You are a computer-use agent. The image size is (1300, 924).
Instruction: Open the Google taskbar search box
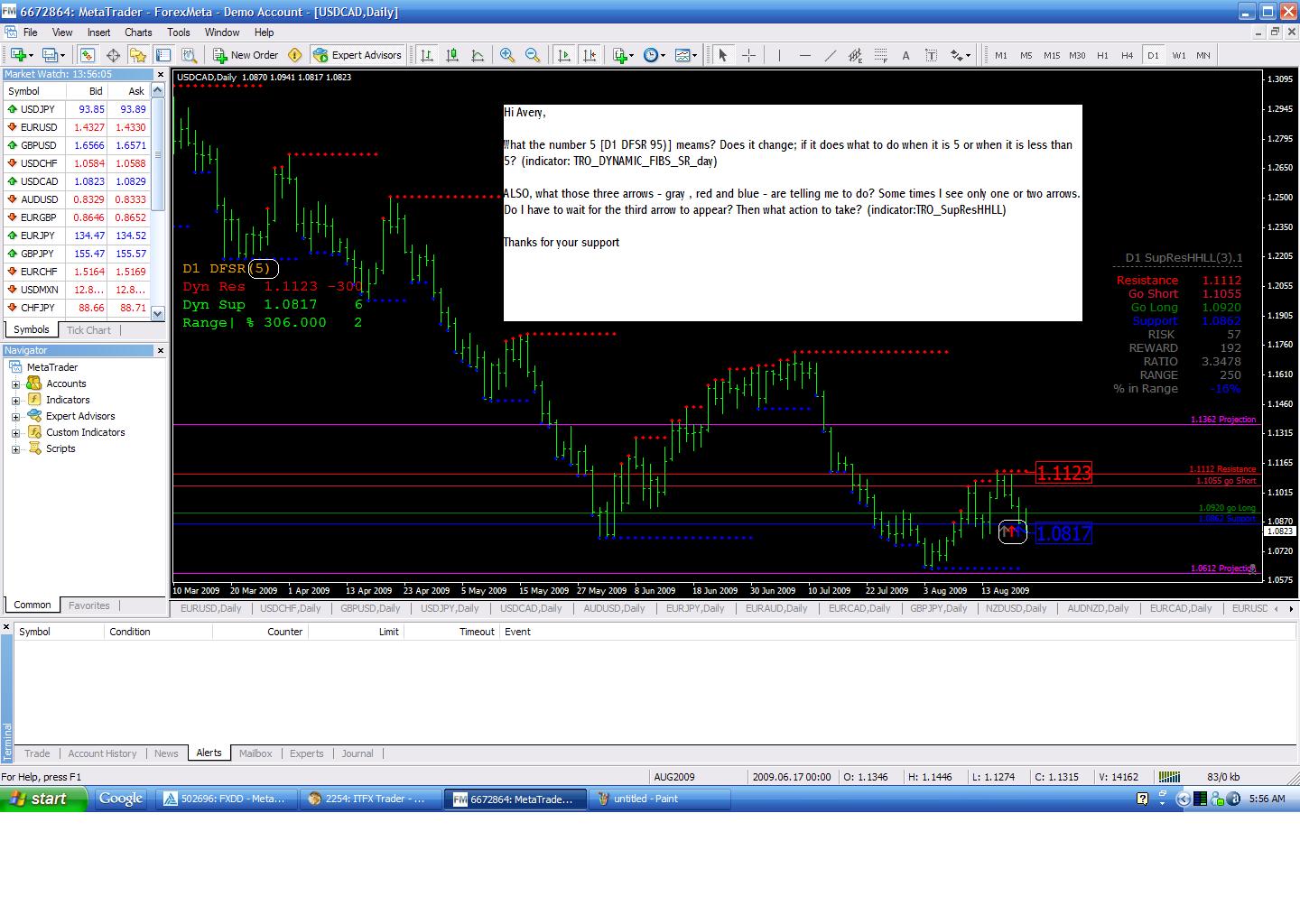coord(121,799)
